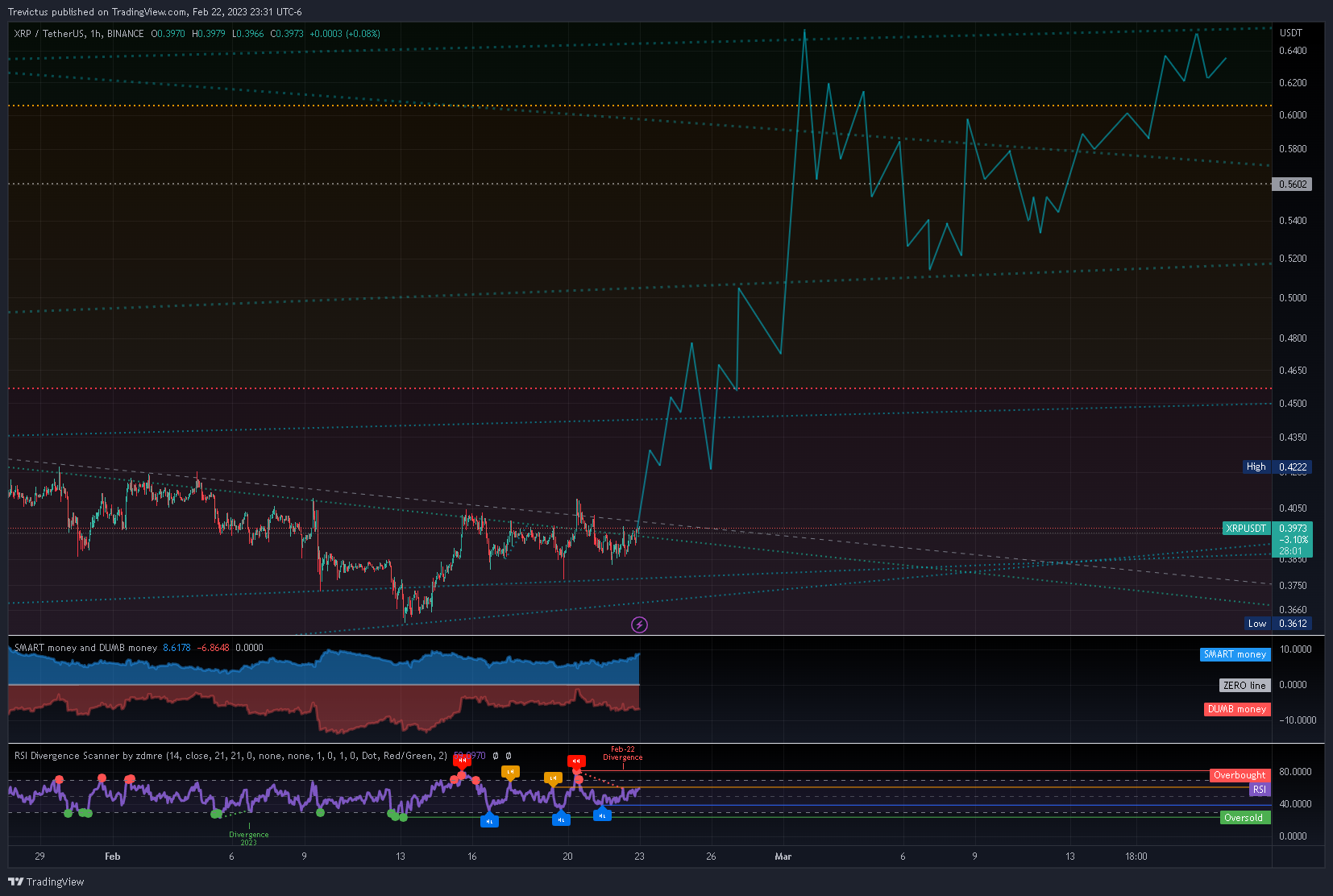
Task: Click the SMART money value 8.6178
Action: point(177,648)
